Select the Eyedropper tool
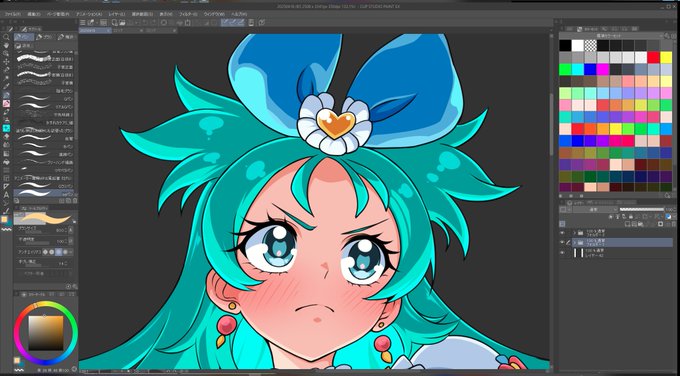 pyautogui.click(x=6, y=86)
